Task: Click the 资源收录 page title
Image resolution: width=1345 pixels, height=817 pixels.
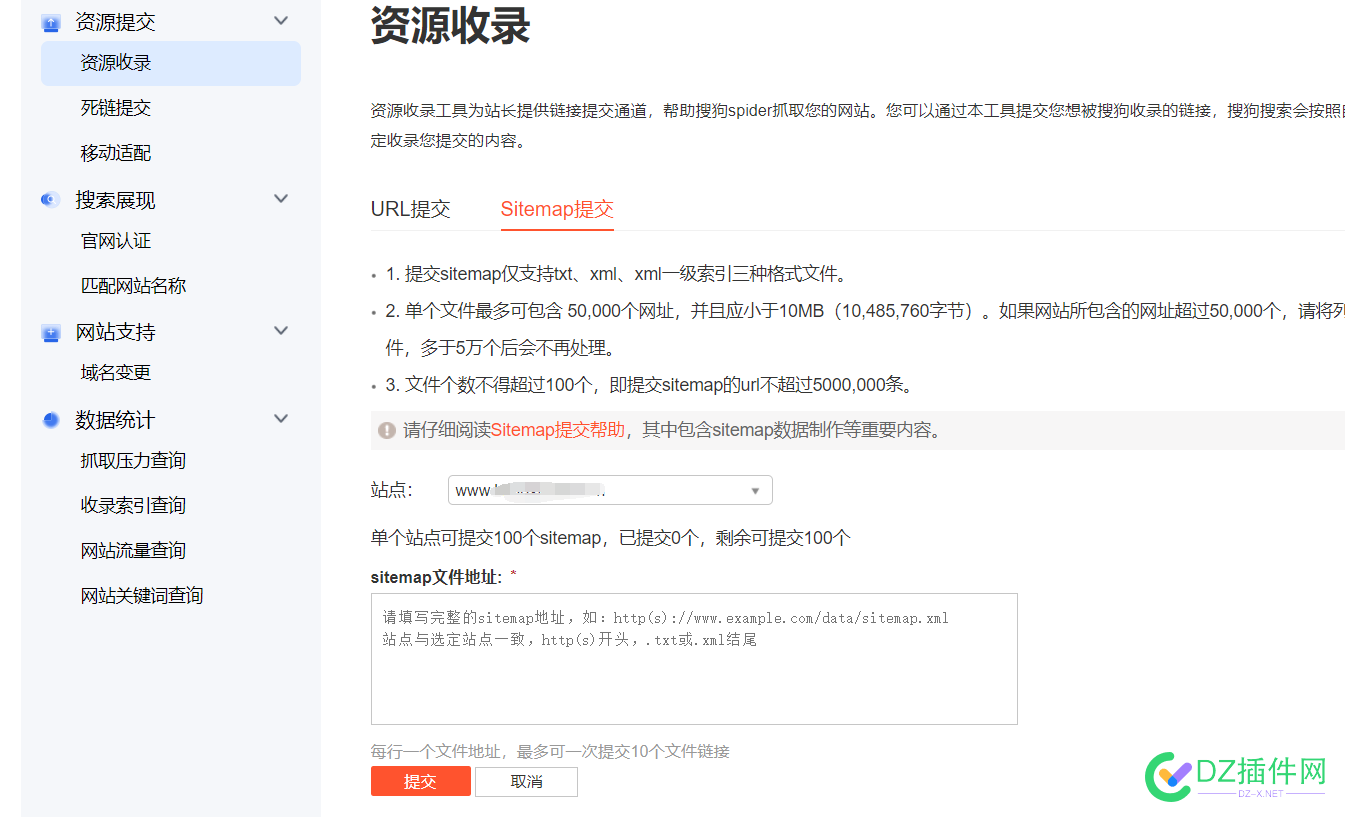Action: [x=451, y=25]
